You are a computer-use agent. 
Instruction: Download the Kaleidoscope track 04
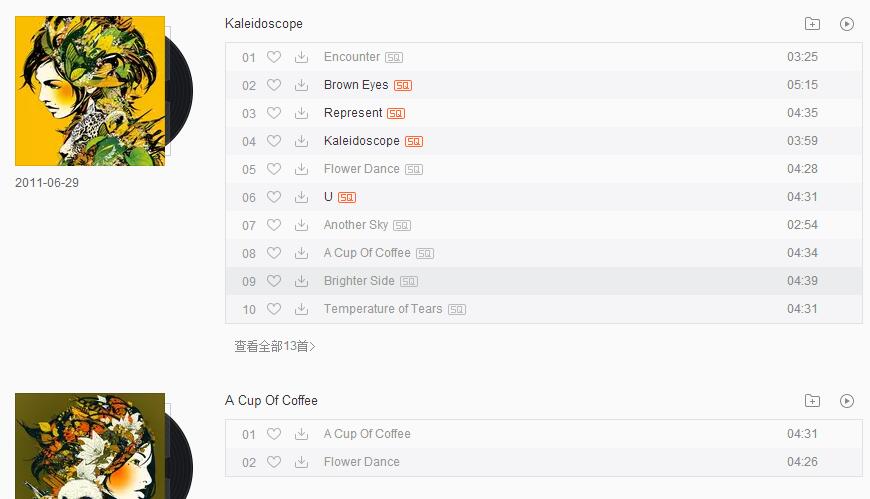point(301,141)
